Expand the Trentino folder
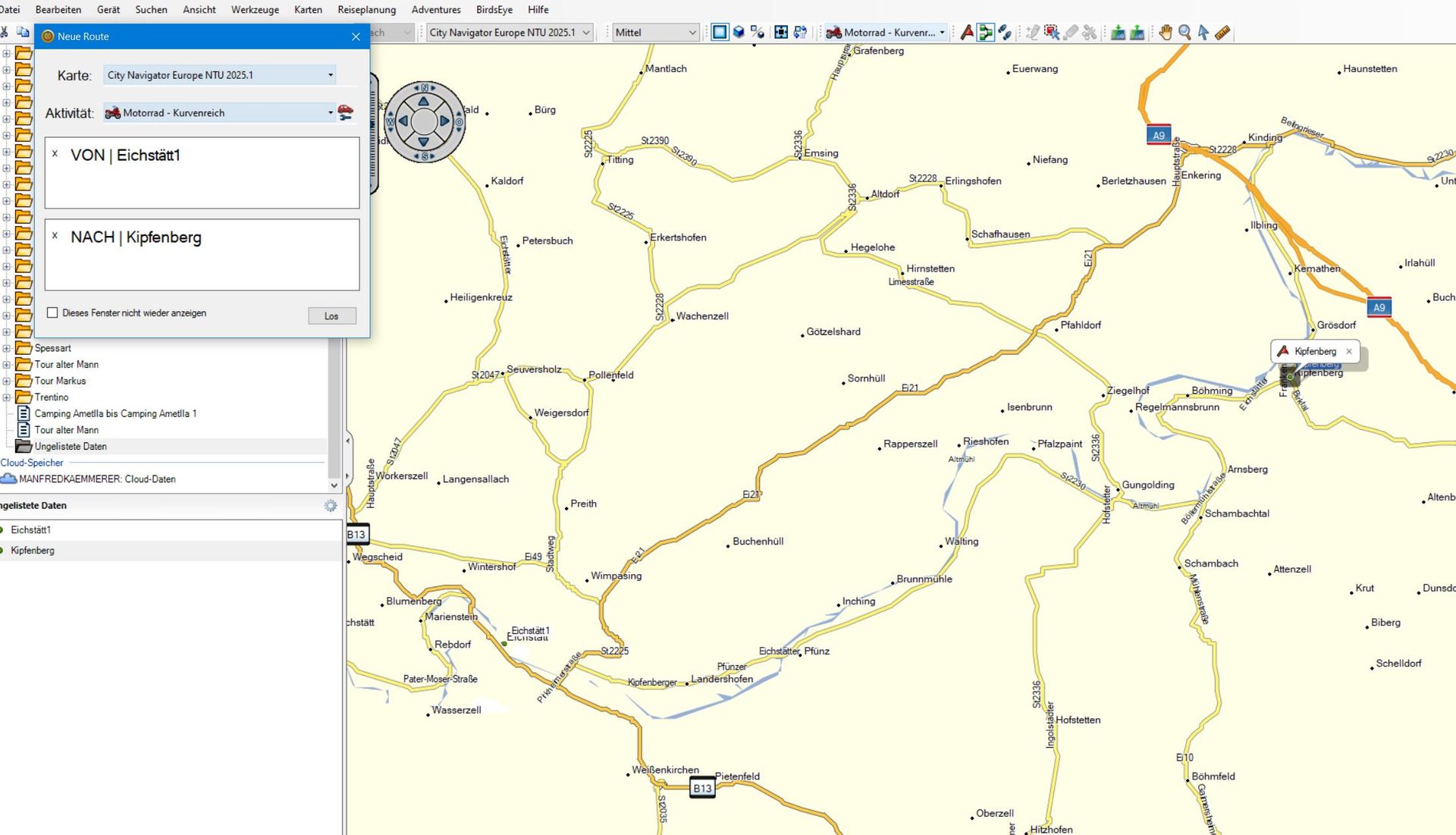1456x835 pixels. click(7, 397)
